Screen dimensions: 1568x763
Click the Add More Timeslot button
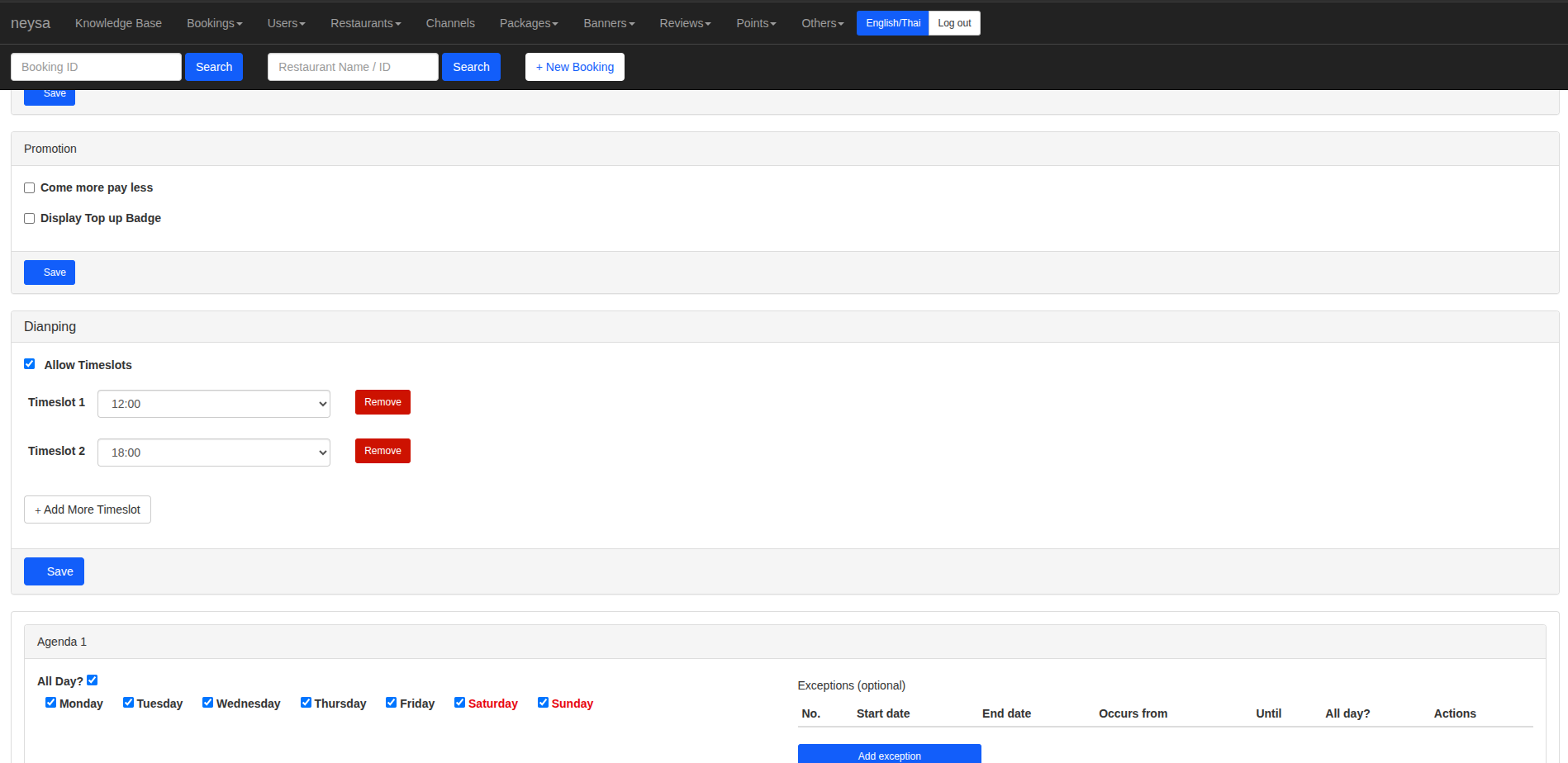(88, 509)
